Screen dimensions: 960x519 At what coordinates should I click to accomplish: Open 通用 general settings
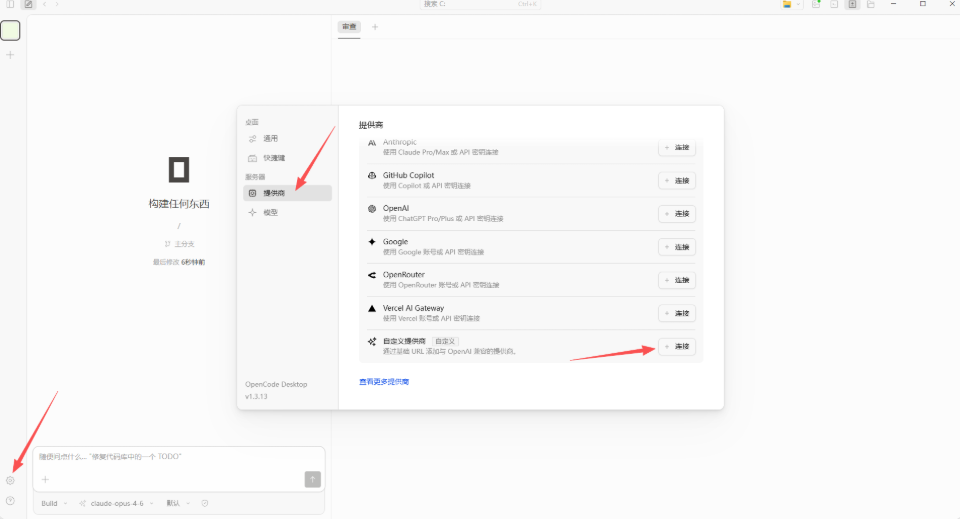[x=287, y=139]
